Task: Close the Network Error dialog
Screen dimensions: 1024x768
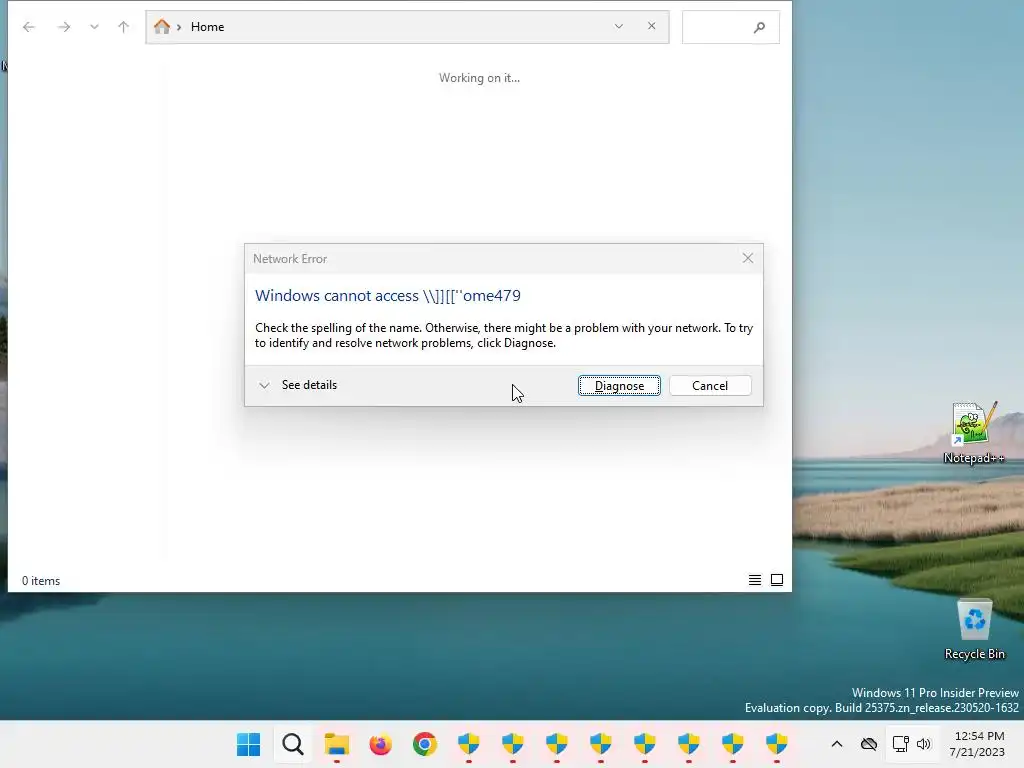Action: pos(748,259)
